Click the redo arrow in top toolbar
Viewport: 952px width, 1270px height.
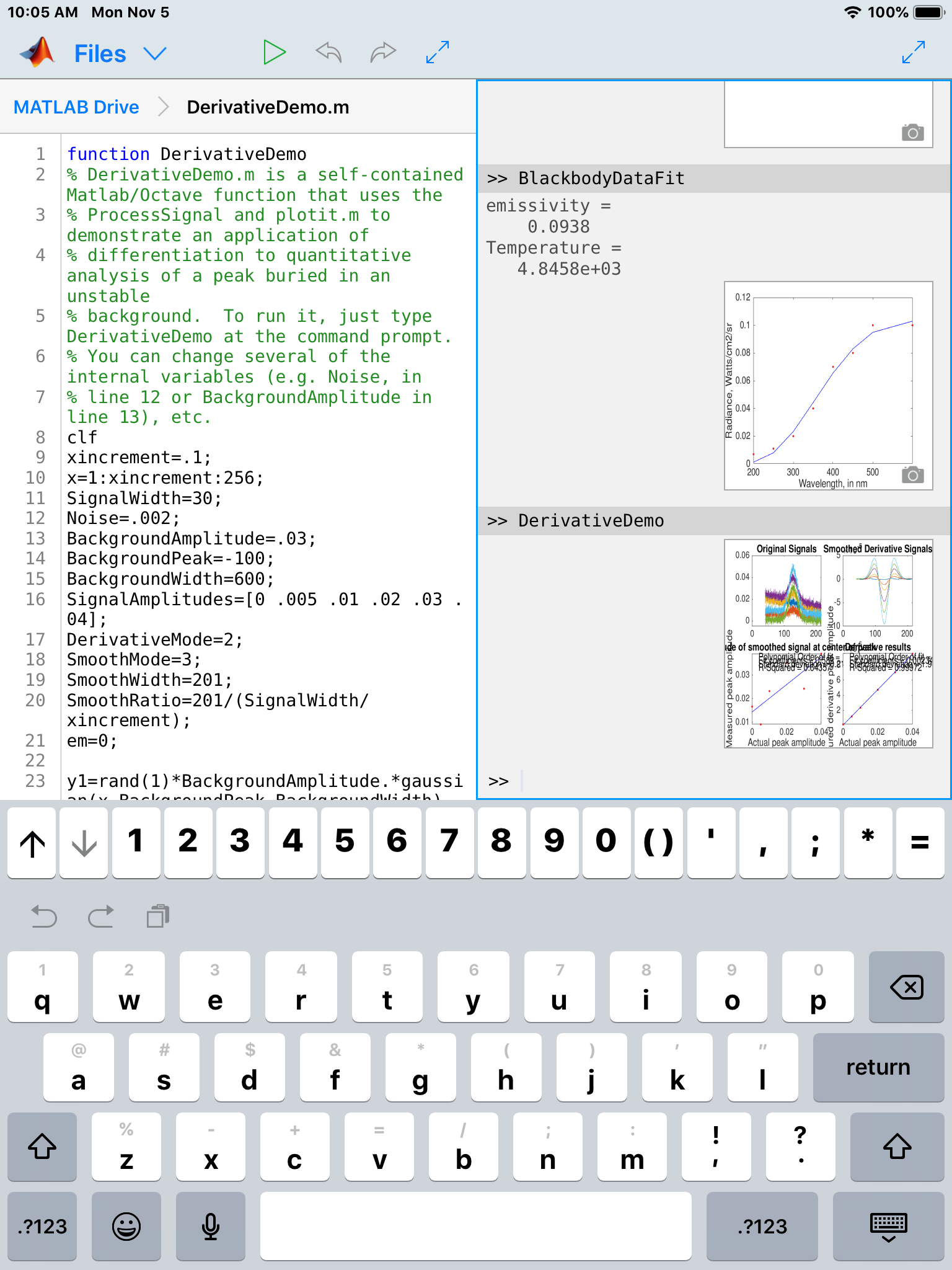coord(382,53)
